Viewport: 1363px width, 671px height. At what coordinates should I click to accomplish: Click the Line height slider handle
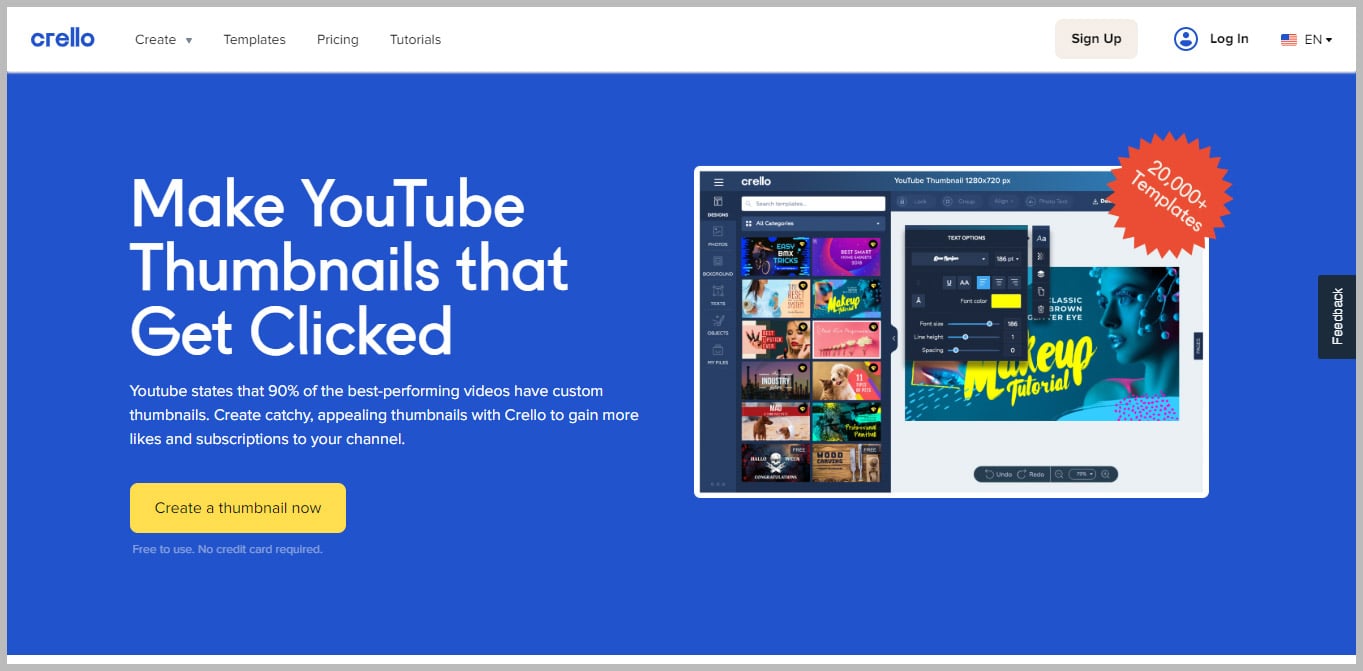pyautogui.click(x=965, y=337)
